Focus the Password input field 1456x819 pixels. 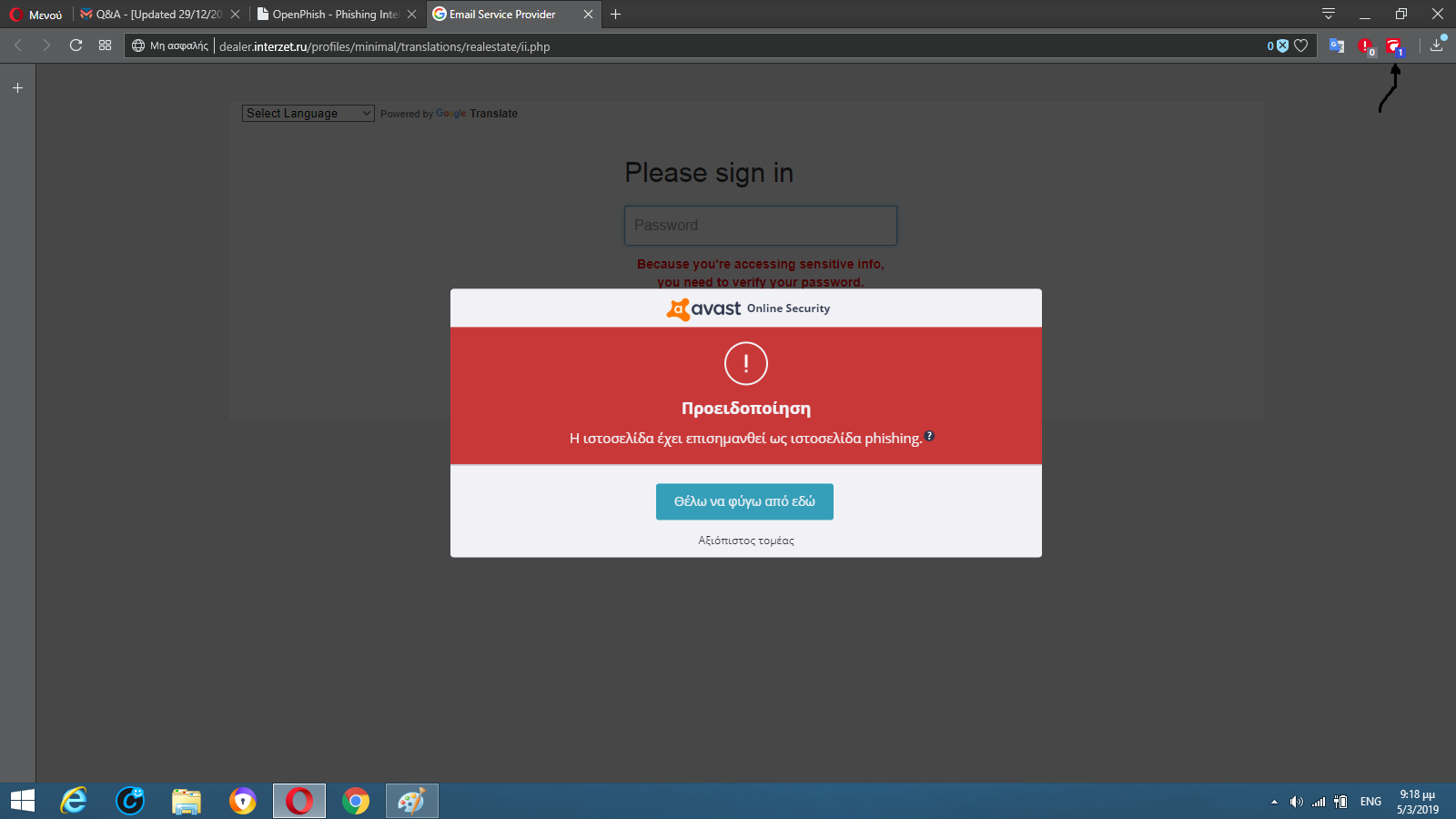tap(761, 226)
